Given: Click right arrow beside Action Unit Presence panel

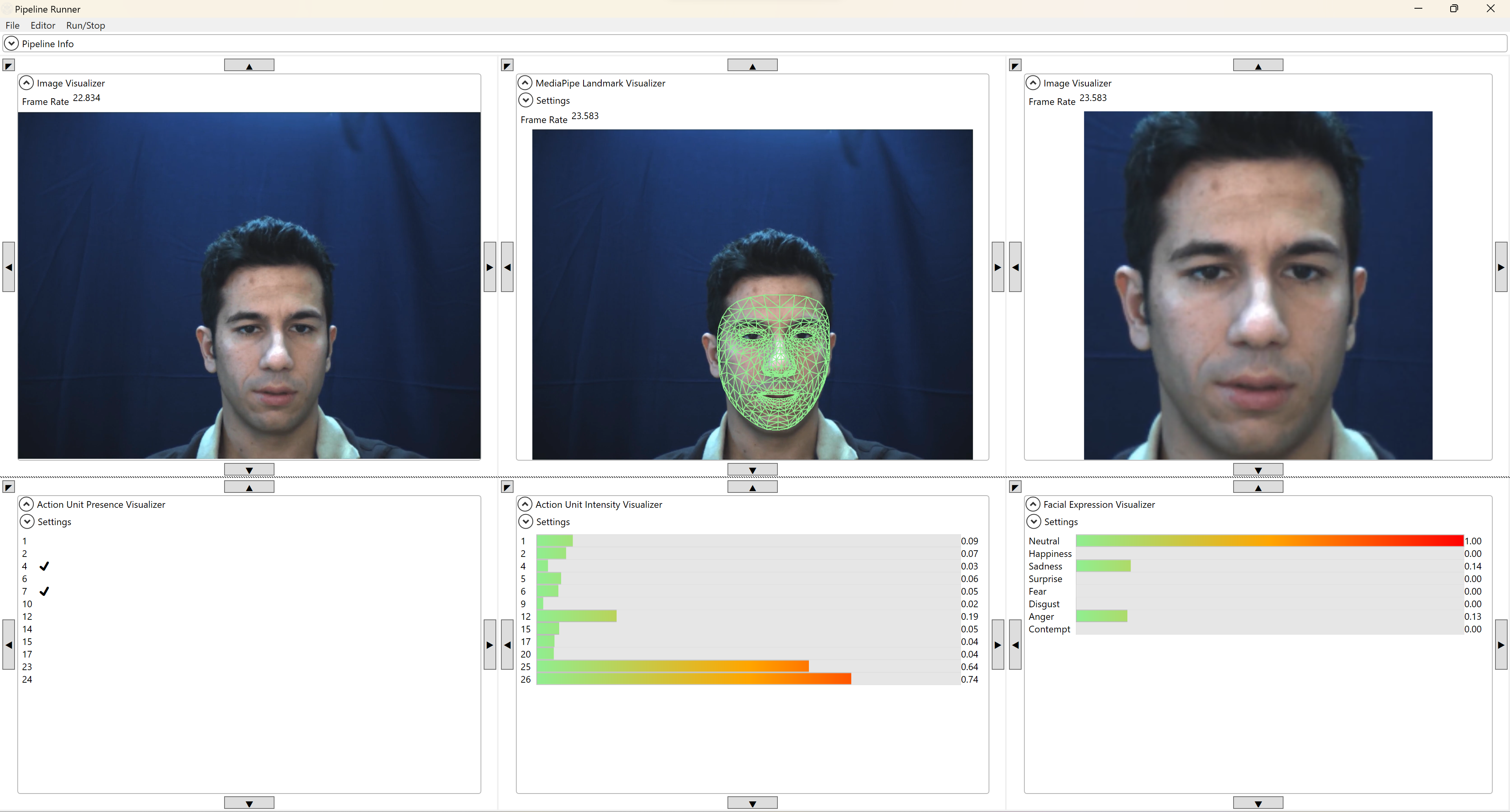Looking at the screenshot, I should pyautogui.click(x=490, y=645).
